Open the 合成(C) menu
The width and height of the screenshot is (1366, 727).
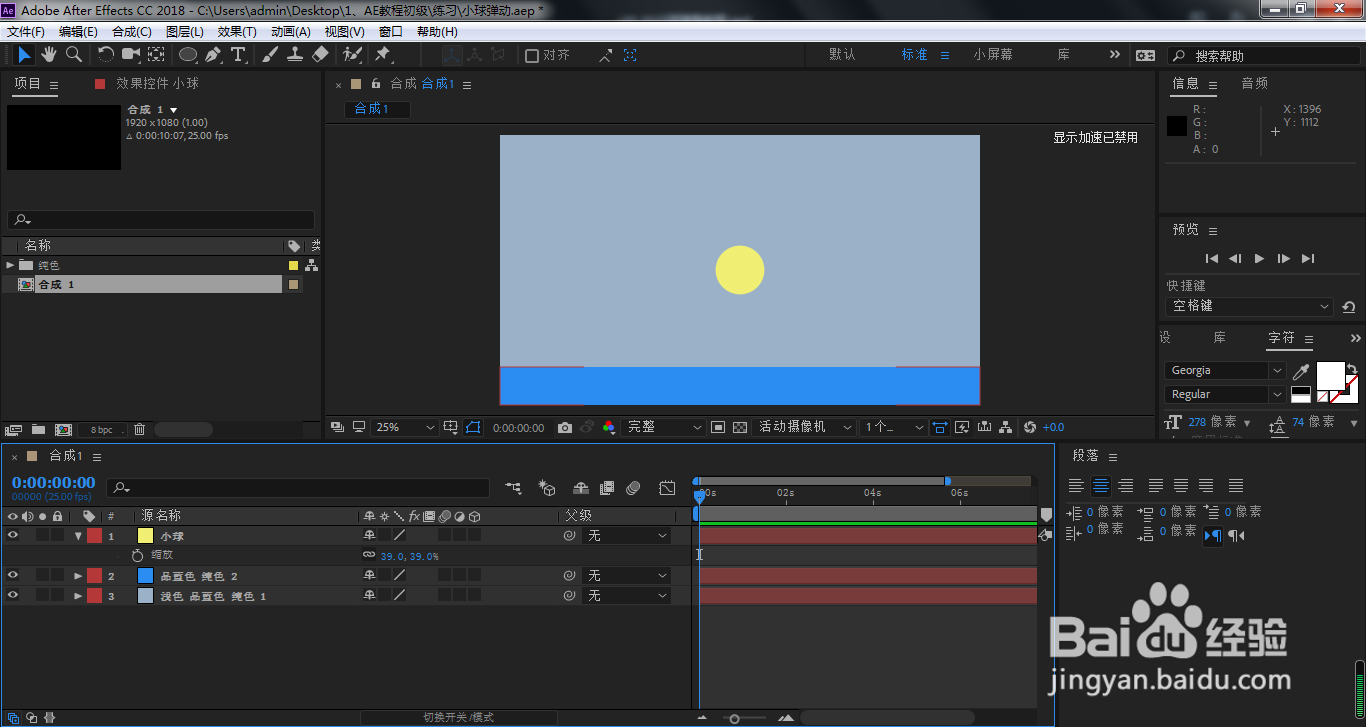click(132, 32)
